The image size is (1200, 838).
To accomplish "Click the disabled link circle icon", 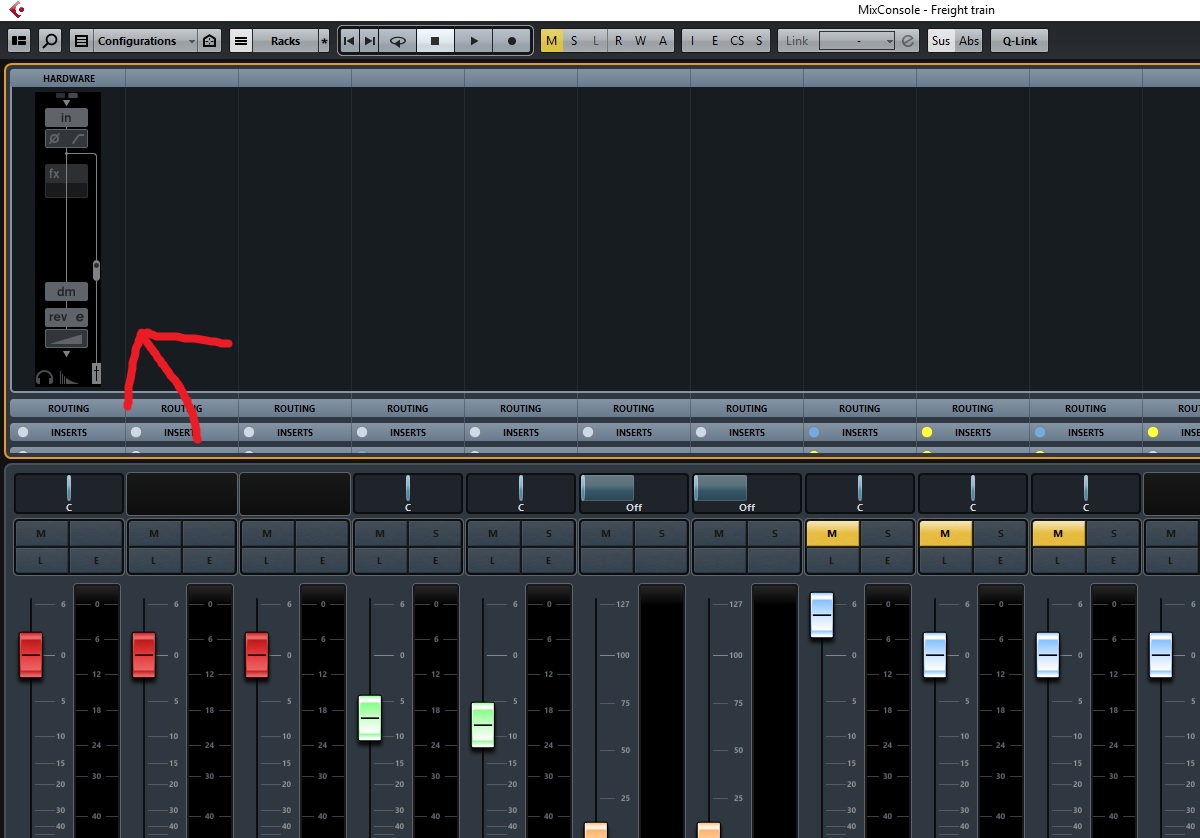I will [x=908, y=41].
